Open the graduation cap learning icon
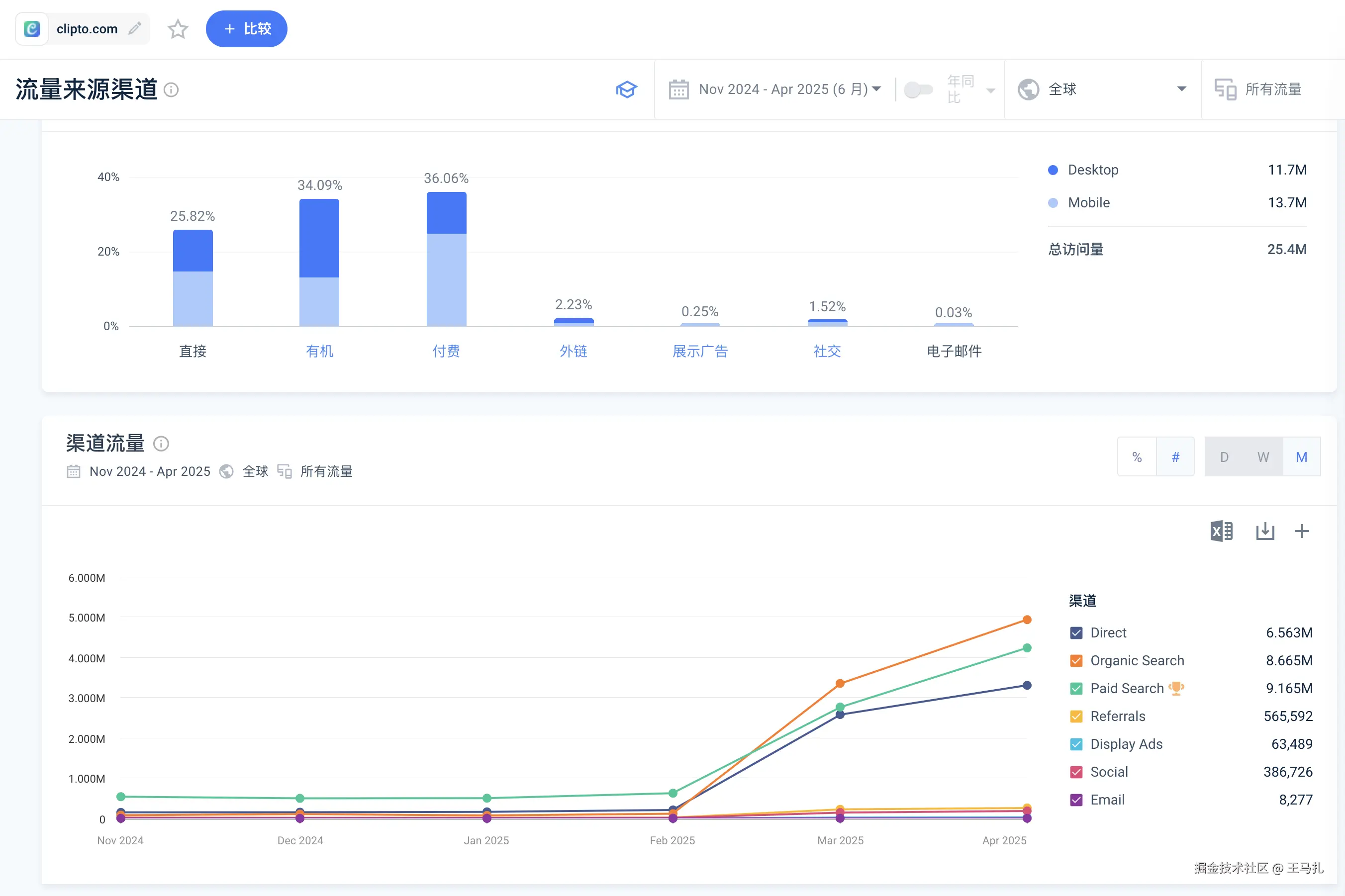Image resolution: width=1345 pixels, height=896 pixels. pyautogui.click(x=626, y=89)
